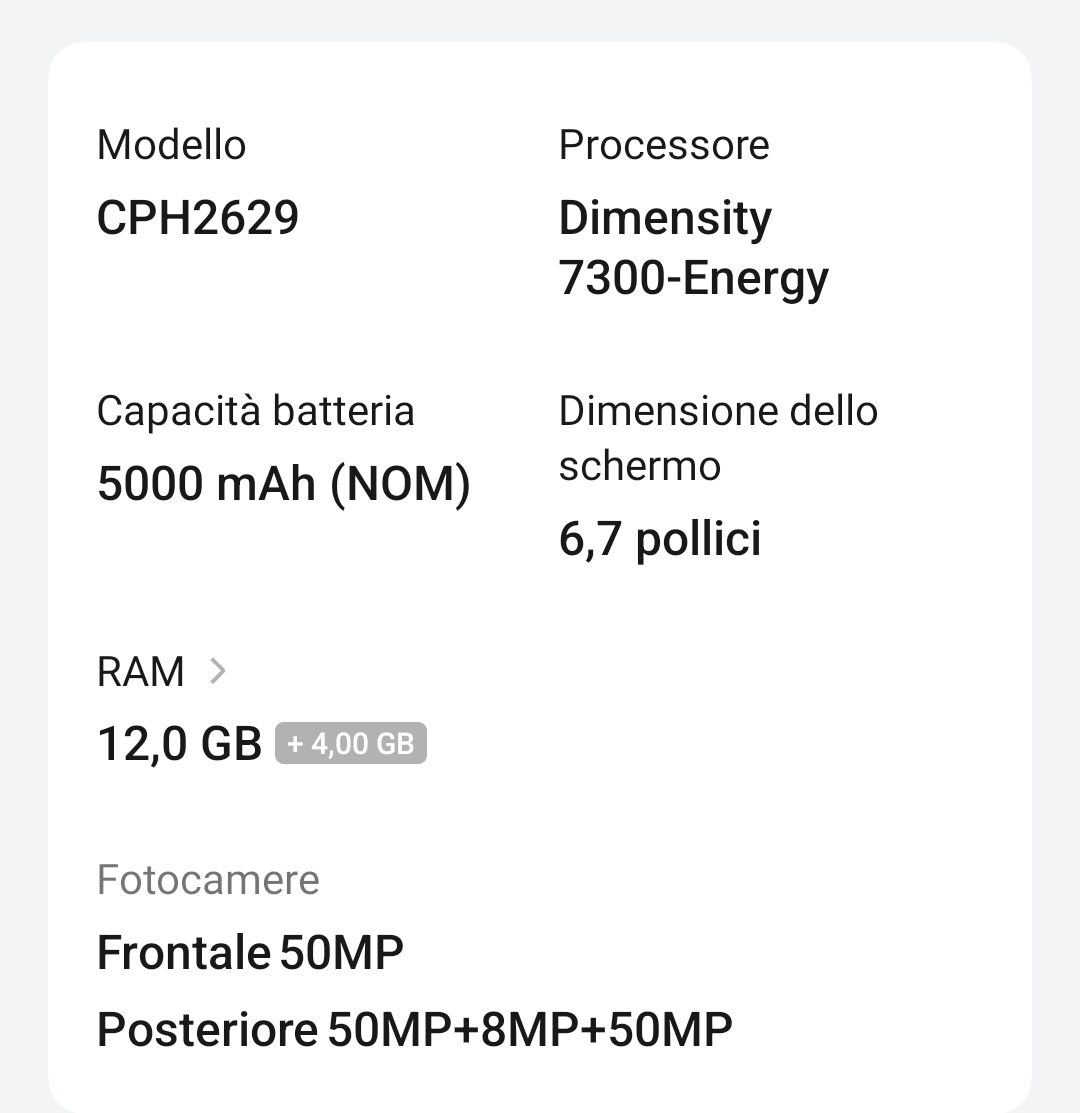
Task: Select the 12,0 GB RAM value
Action: click(x=180, y=744)
